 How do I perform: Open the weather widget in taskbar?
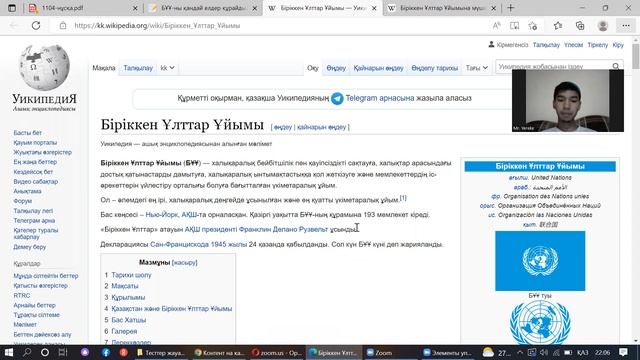pos(496,352)
